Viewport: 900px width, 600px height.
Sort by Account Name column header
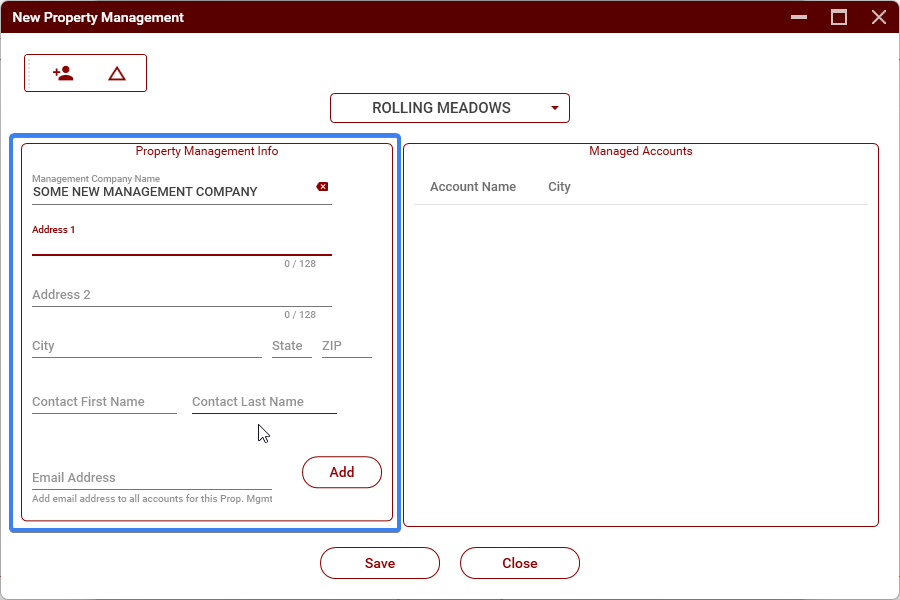[473, 187]
